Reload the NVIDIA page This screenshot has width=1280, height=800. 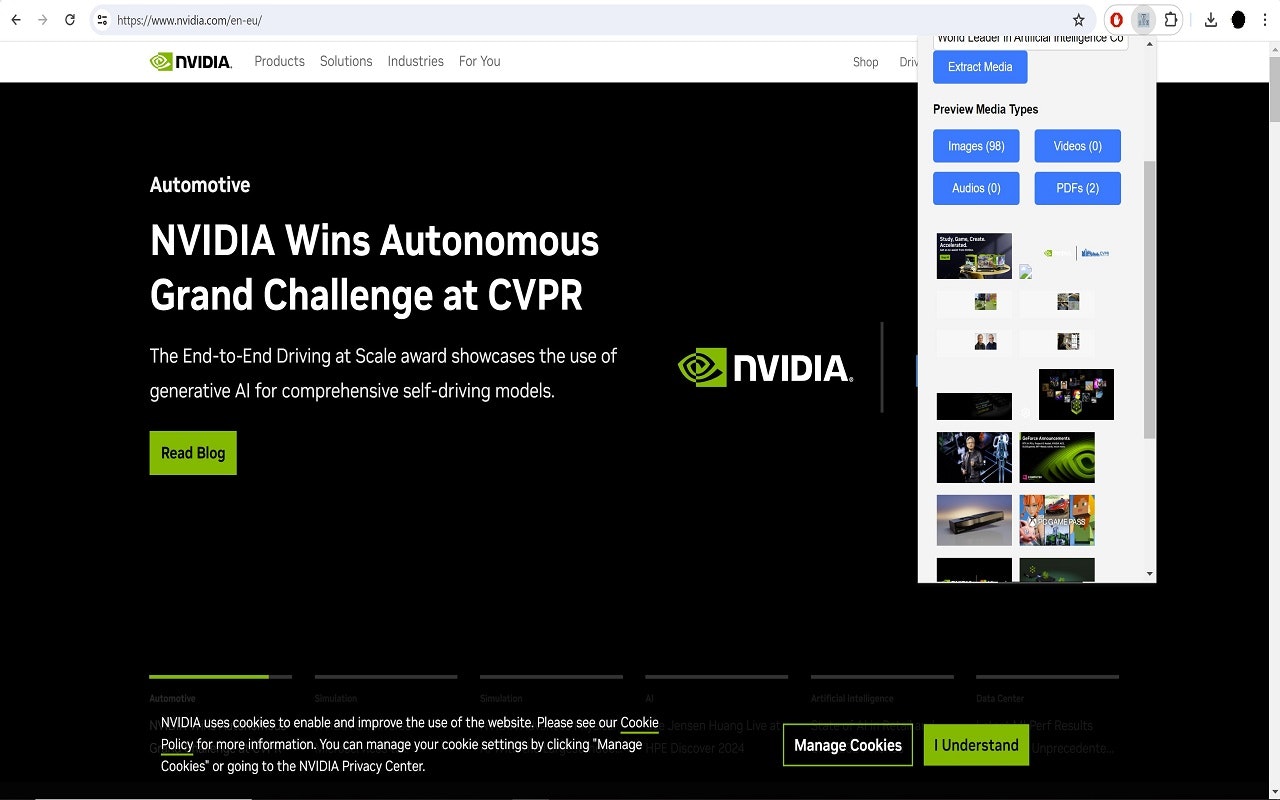70,20
